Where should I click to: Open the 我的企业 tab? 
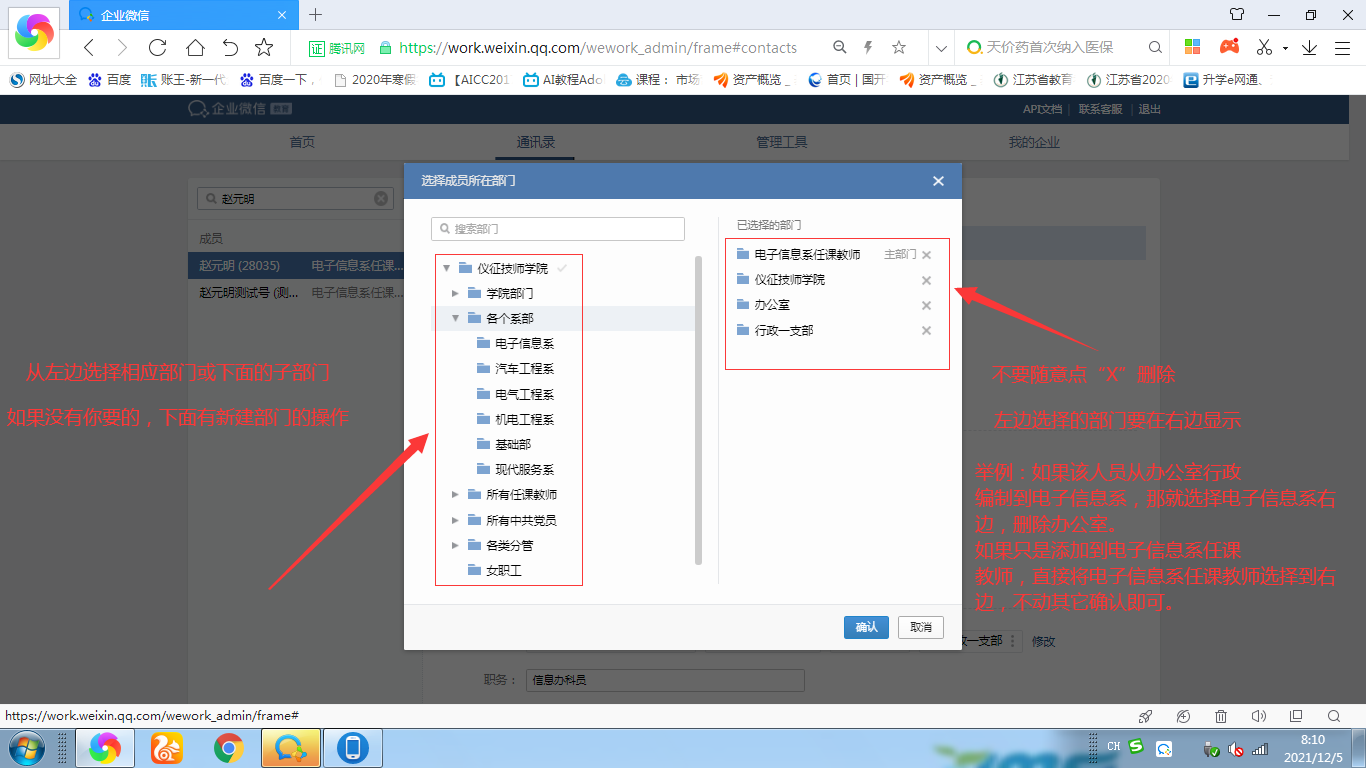1034,142
